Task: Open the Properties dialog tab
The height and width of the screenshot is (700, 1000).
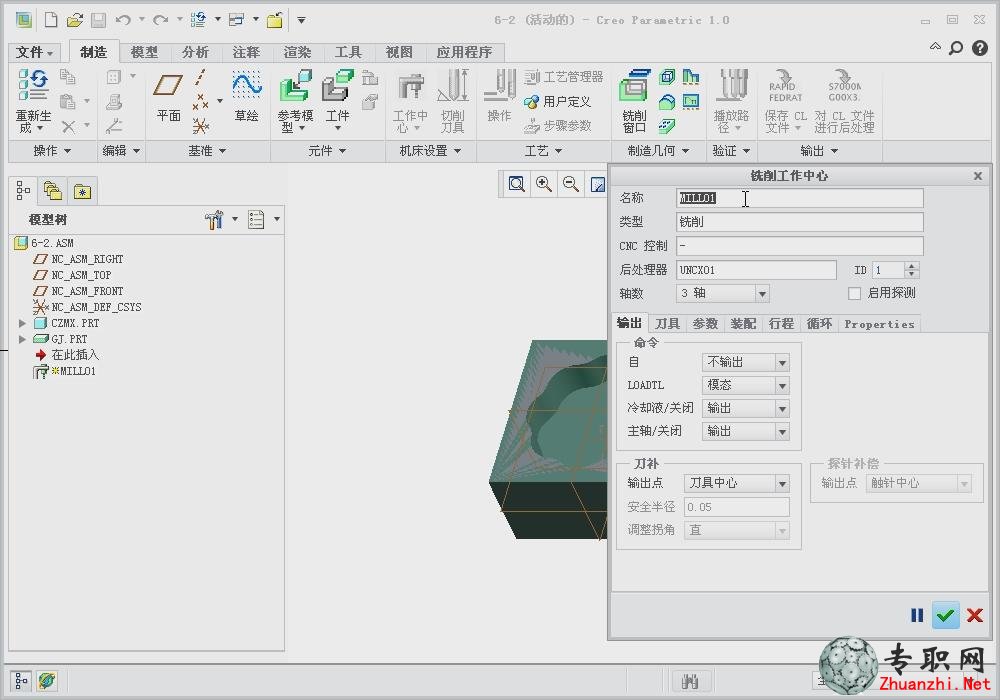Action: tap(879, 324)
